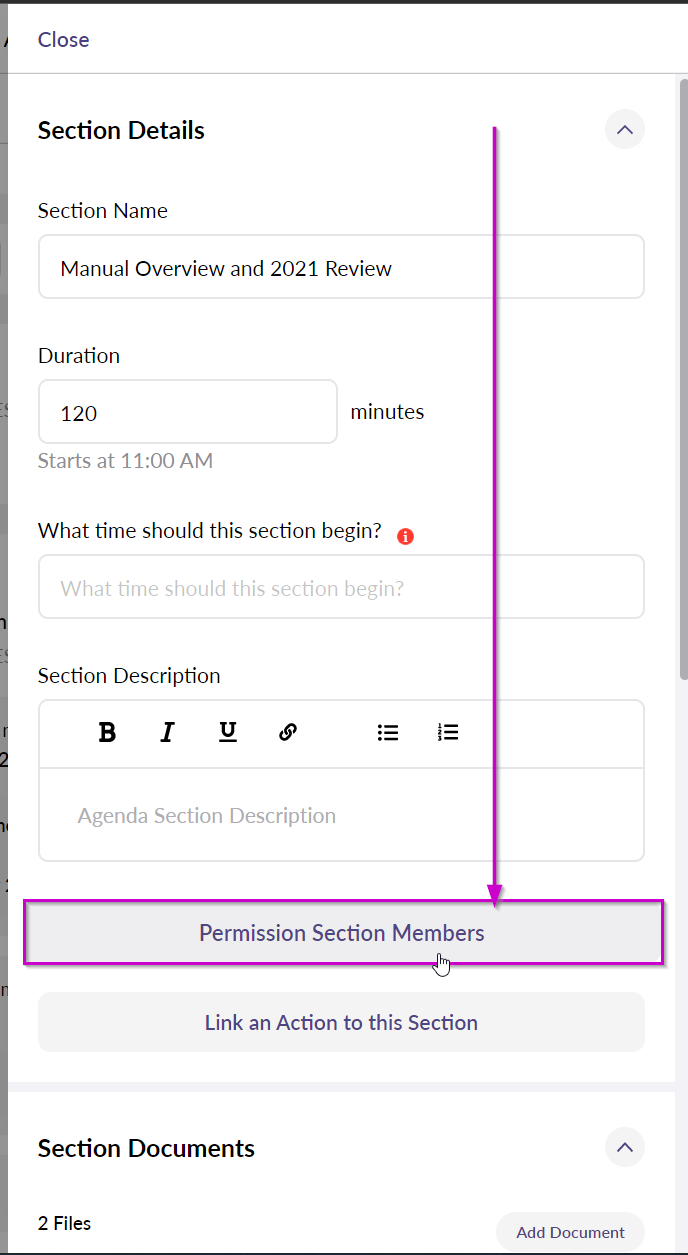Start a numbered list in description

pyautogui.click(x=448, y=732)
